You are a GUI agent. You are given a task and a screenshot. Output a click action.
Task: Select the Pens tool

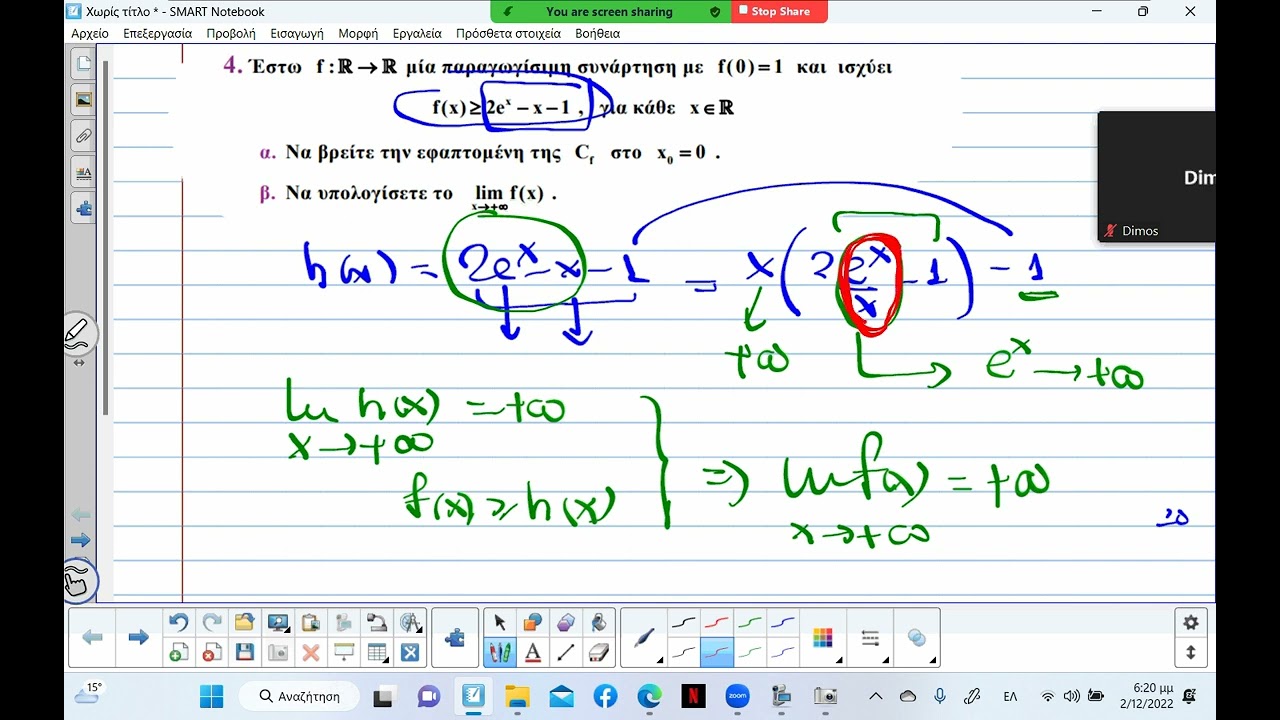[x=499, y=652]
